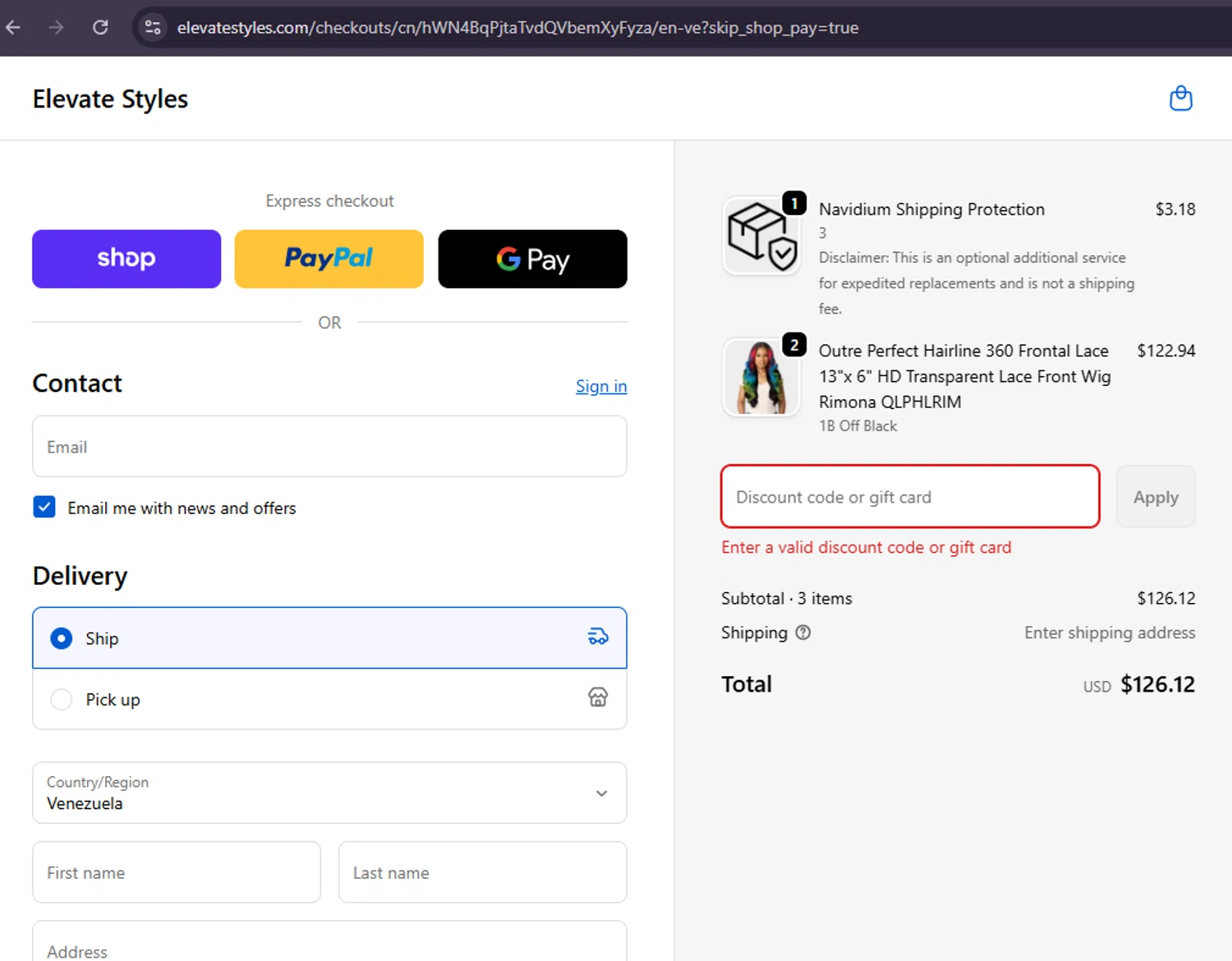Click the Apply discount button

(x=1156, y=497)
